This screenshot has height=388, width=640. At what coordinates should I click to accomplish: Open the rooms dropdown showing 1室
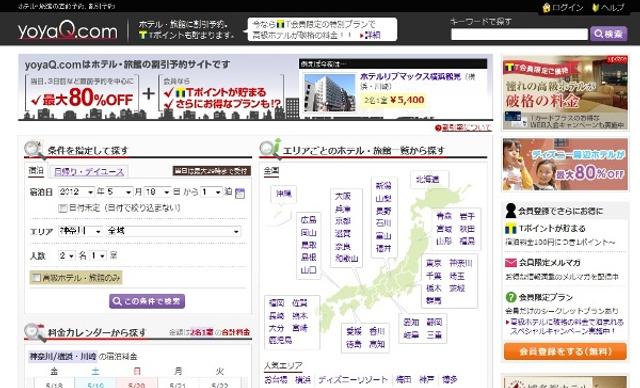pyautogui.click(x=98, y=256)
